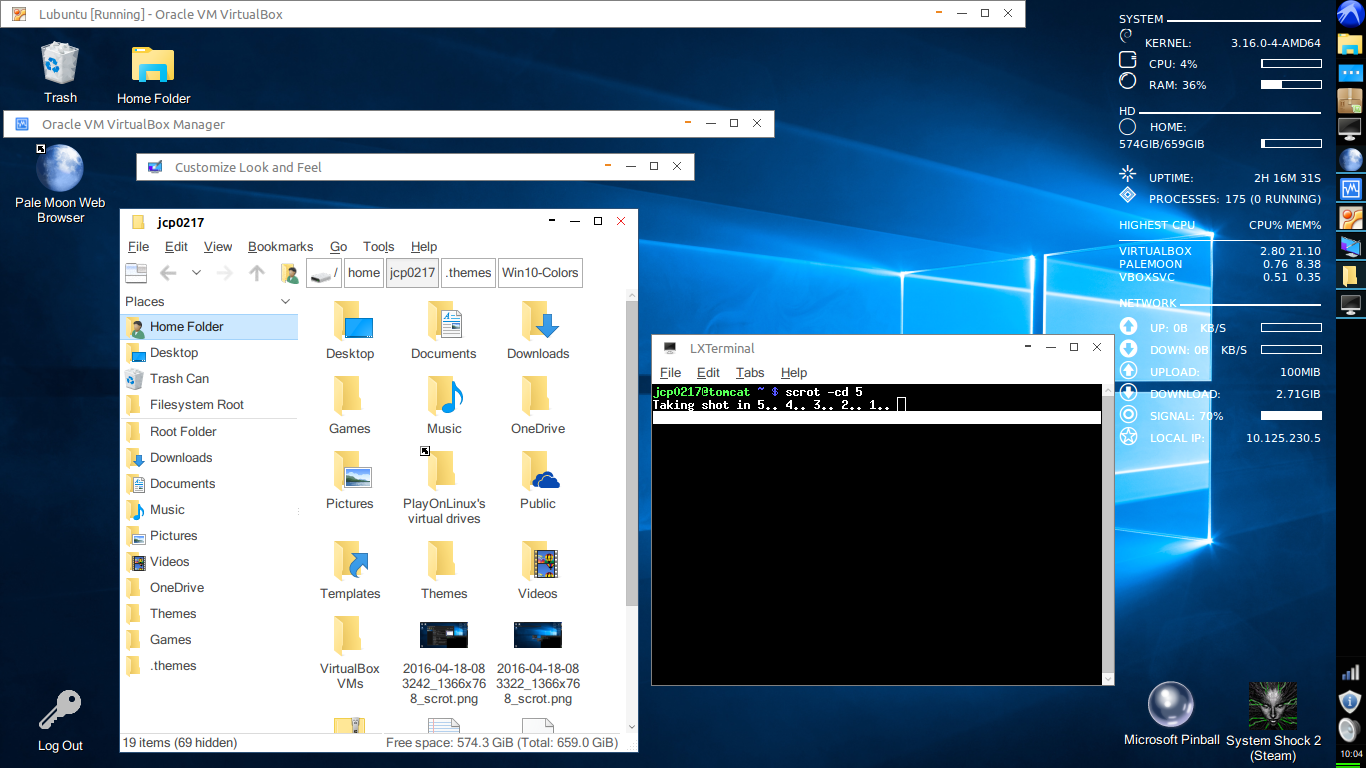Click the RAM usage bar in system monitor

coord(1291,85)
